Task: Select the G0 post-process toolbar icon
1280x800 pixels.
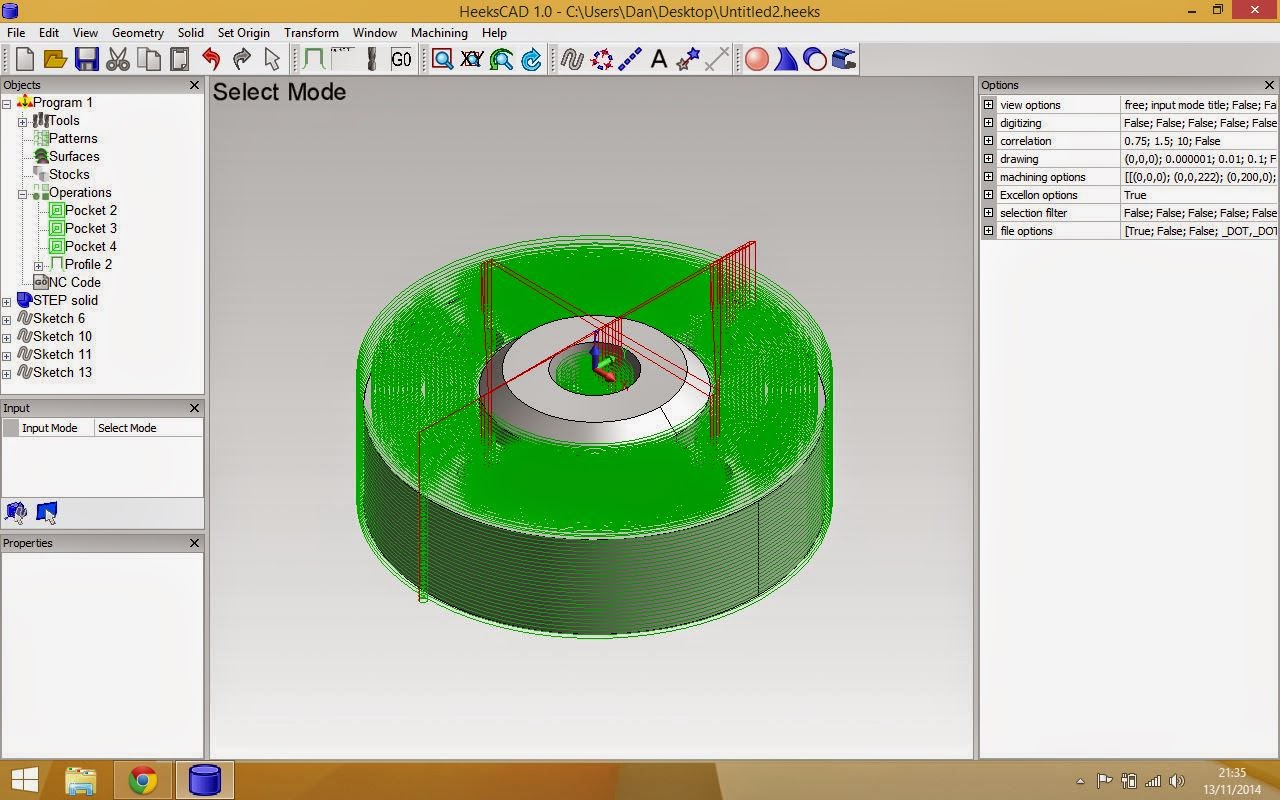Action: click(x=401, y=60)
